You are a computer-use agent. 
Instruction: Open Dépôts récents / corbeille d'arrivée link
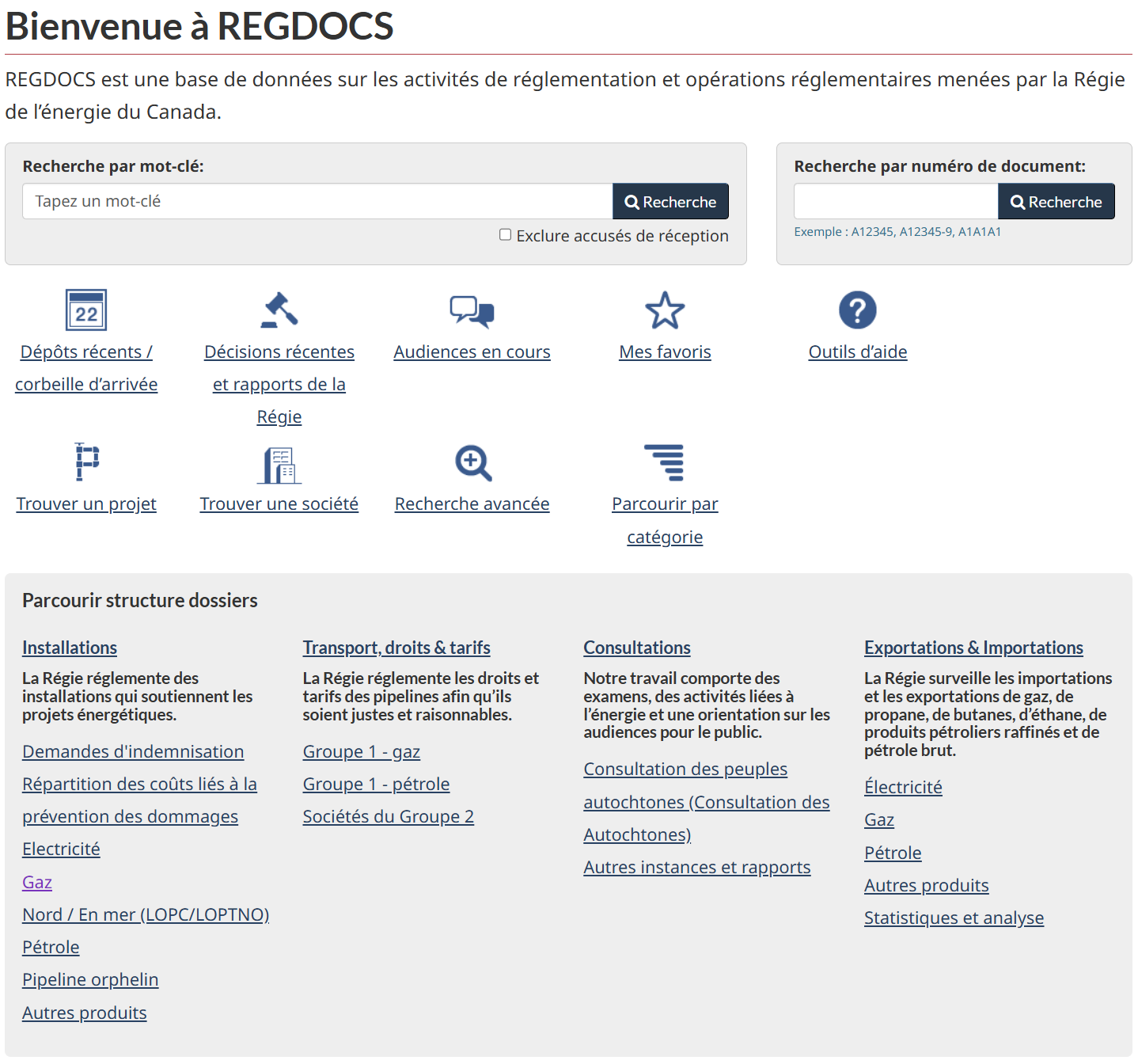tap(86, 368)
